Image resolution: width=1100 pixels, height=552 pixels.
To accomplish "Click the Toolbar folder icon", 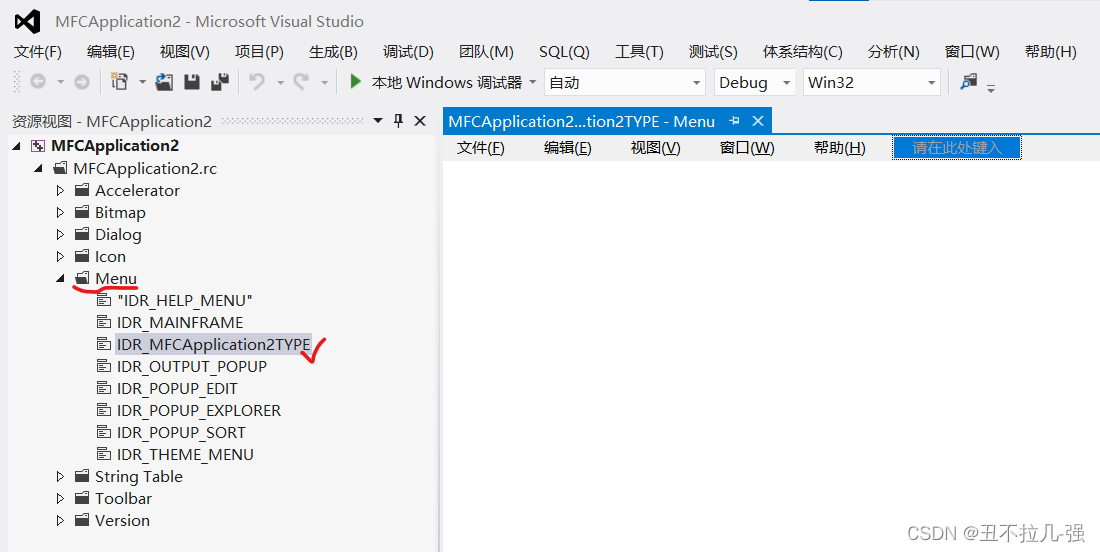I will click(83, 498).
